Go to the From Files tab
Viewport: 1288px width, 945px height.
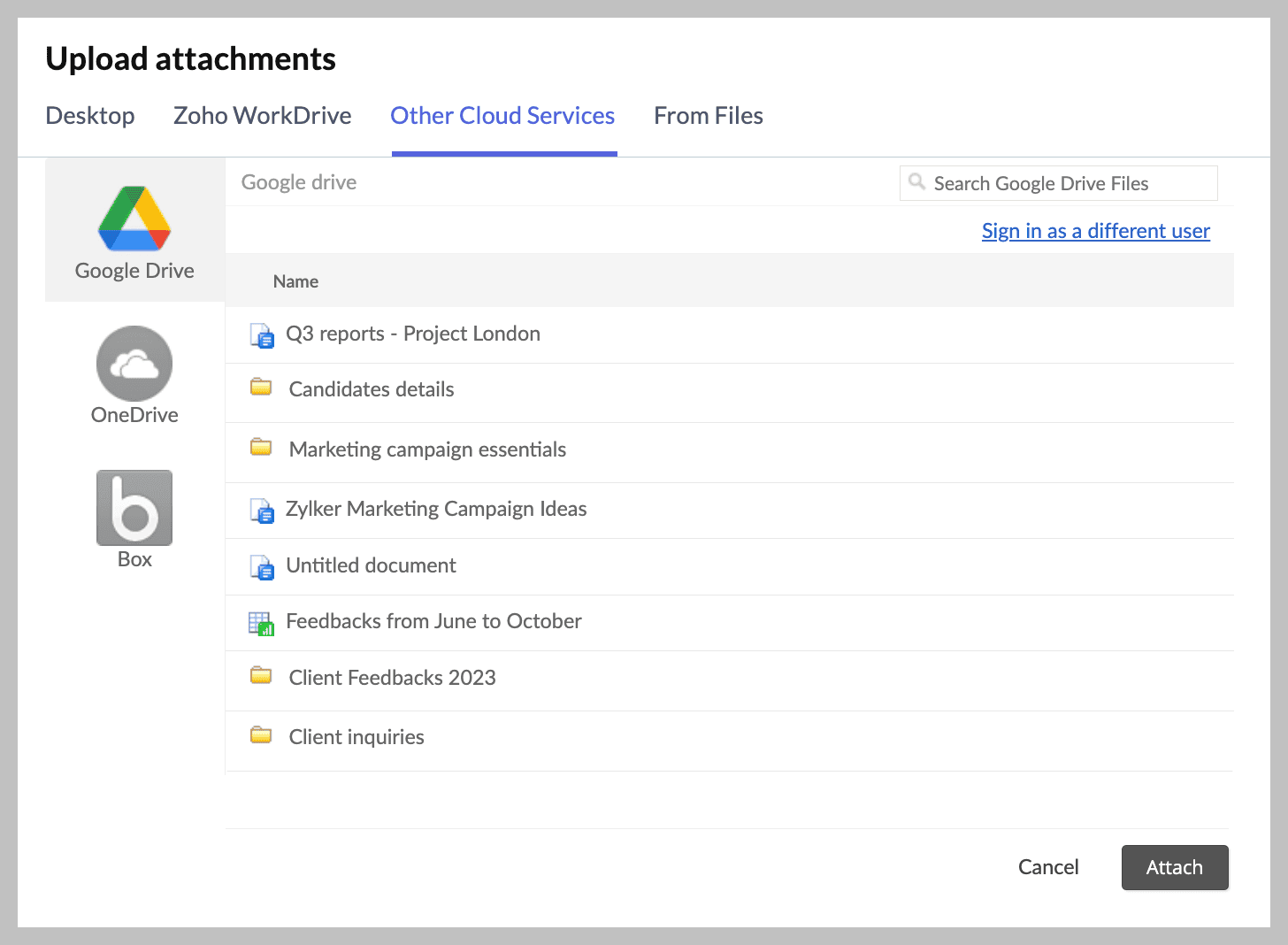point(708,116)
